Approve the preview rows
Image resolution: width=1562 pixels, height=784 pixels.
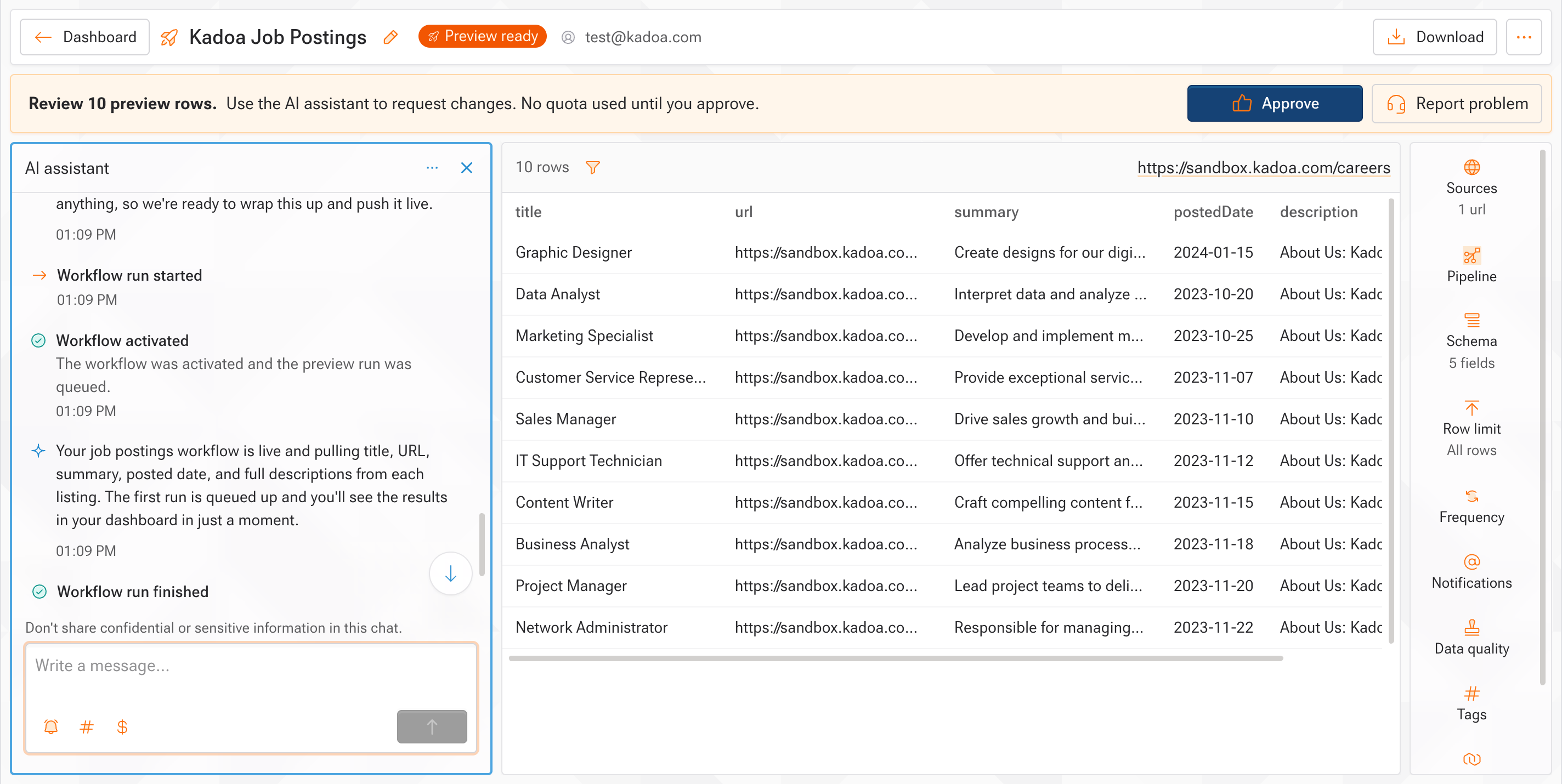tap(1275, 104)
